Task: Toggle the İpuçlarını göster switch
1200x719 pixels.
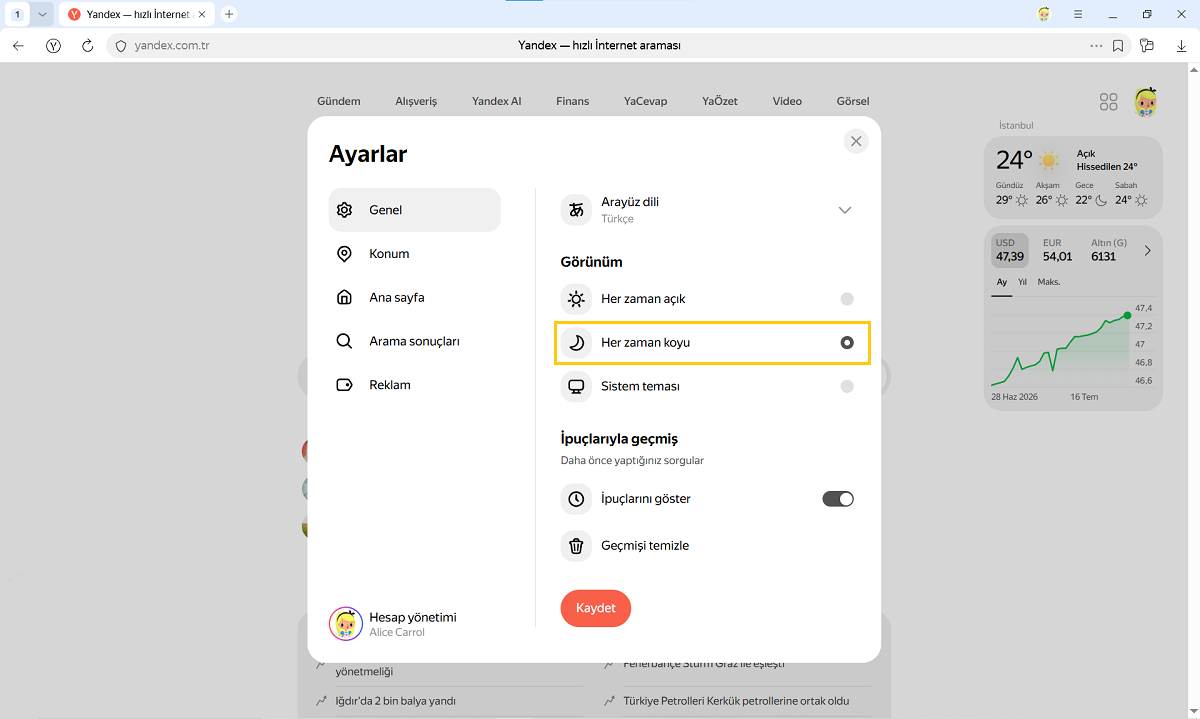Action: click(x=838, y=499)
